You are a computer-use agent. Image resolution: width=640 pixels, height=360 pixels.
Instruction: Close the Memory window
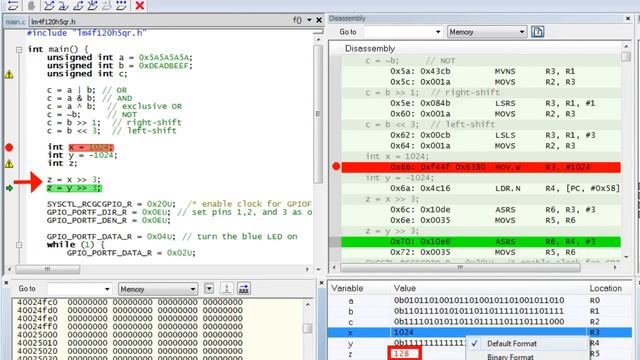6,282
